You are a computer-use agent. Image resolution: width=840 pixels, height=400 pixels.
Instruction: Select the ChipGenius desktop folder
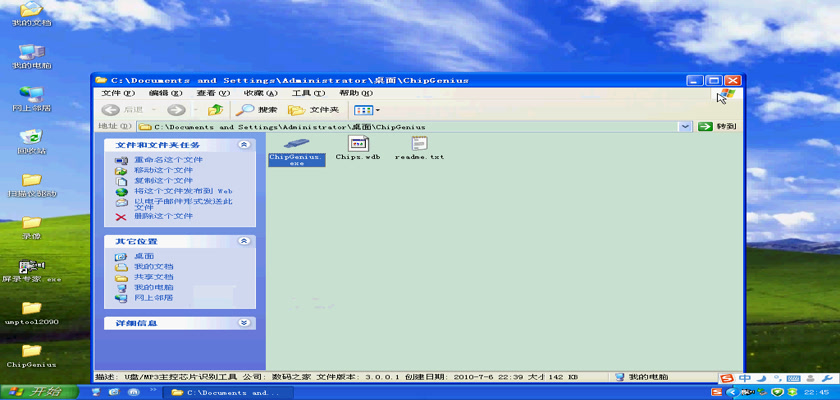pyautogui.click(x=32, y=356)
